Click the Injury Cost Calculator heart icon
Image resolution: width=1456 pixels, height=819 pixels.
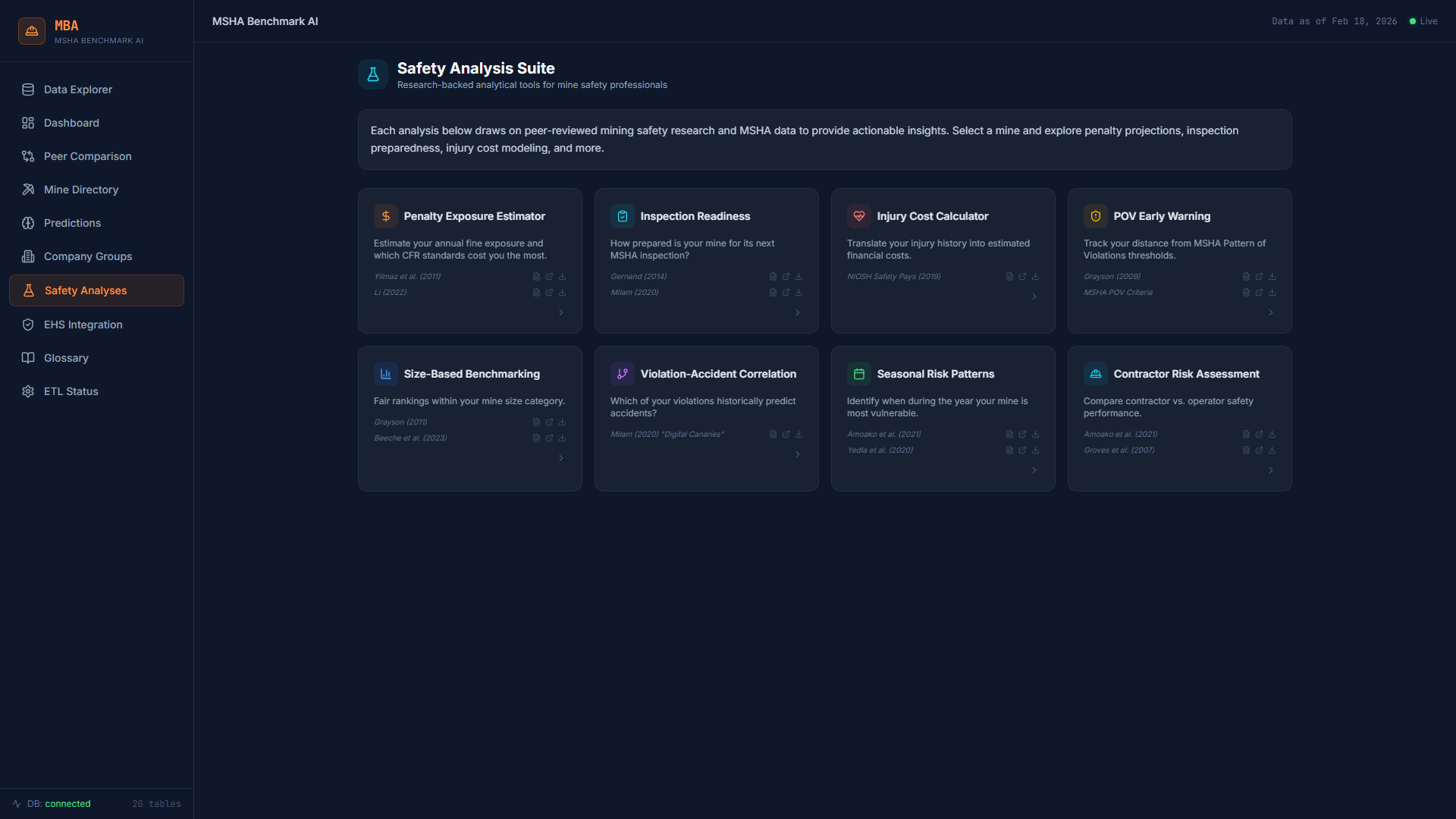[x=858, y=215]
